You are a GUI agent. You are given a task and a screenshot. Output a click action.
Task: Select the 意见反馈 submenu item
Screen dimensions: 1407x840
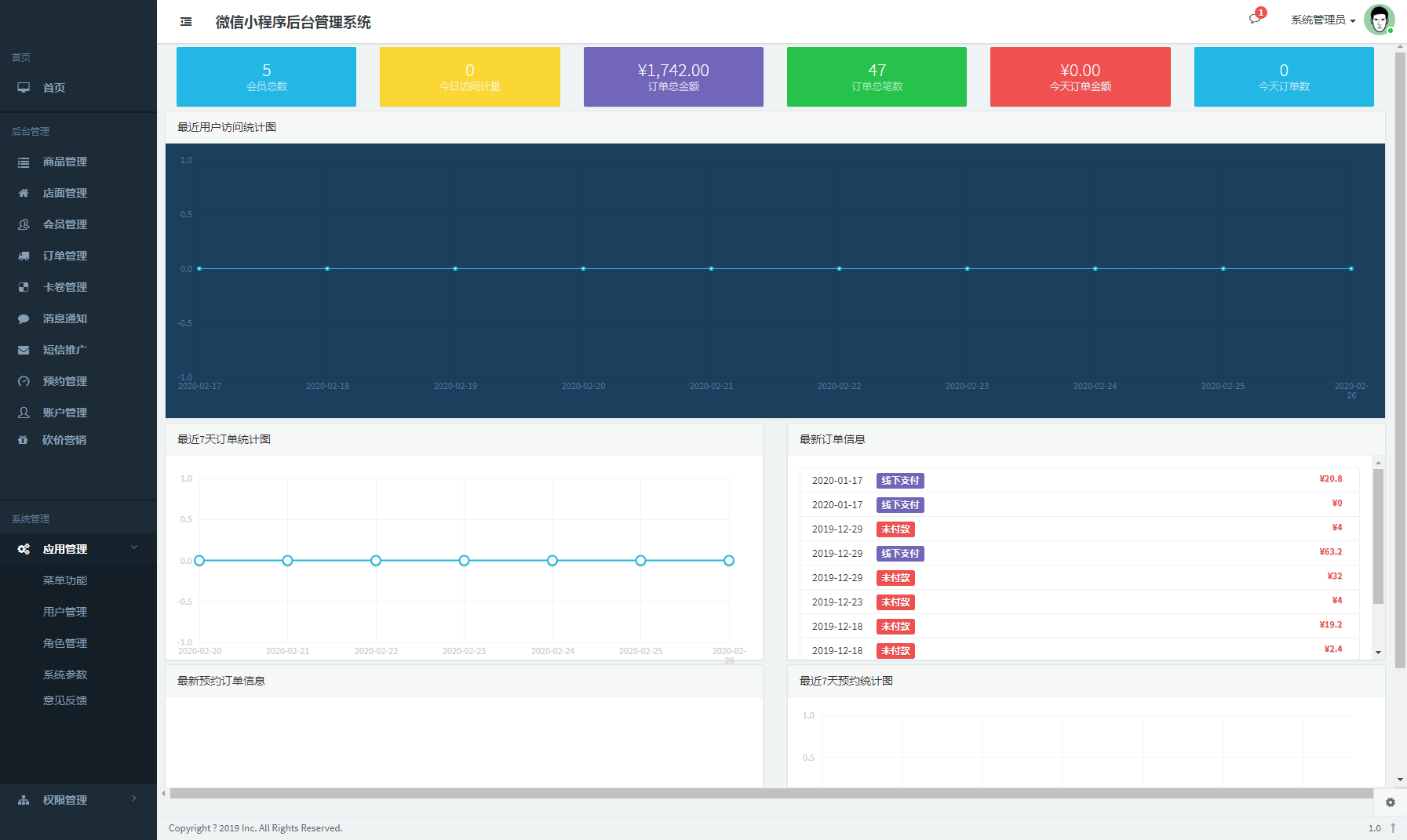coord(65,700)
